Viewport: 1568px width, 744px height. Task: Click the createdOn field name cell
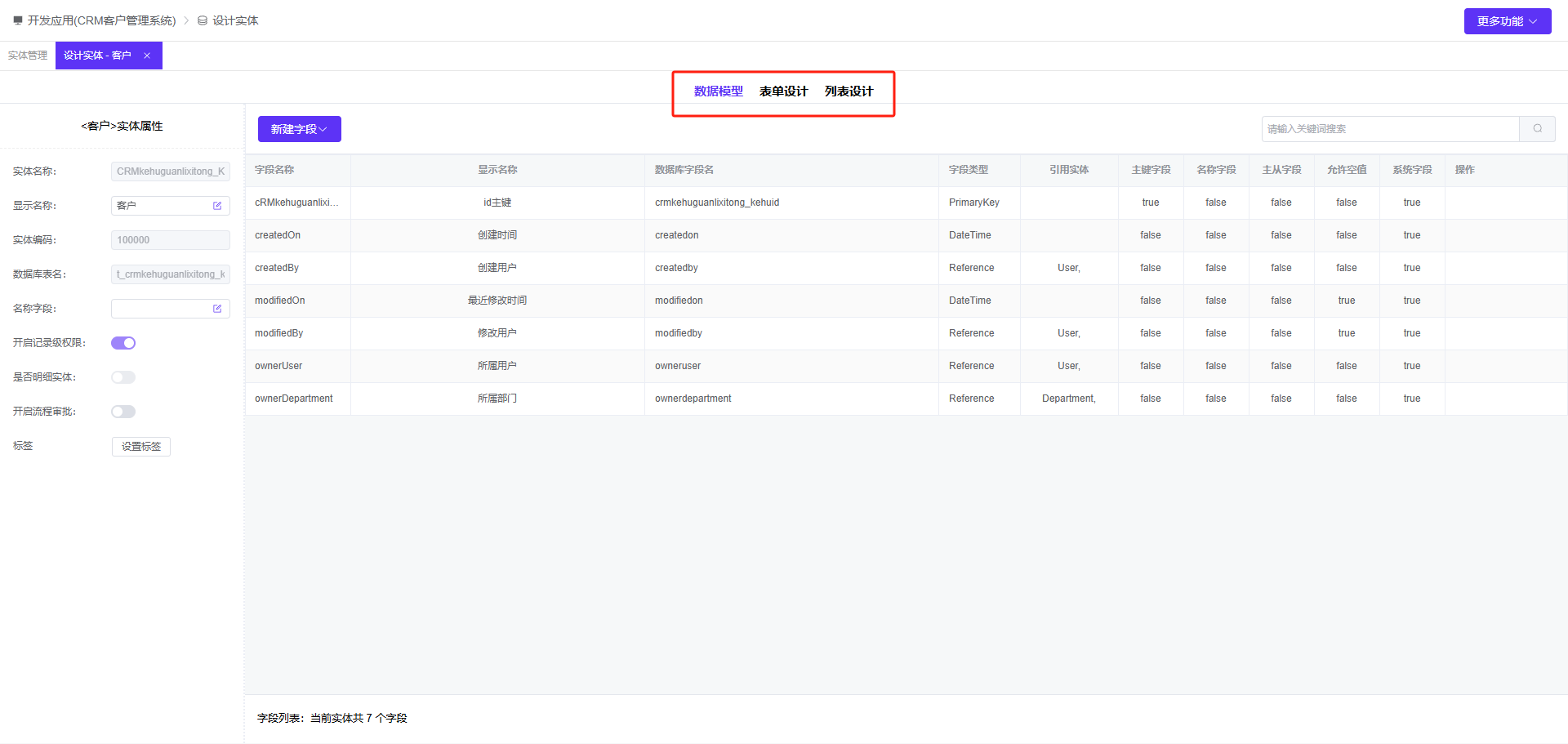click(278, 235)
